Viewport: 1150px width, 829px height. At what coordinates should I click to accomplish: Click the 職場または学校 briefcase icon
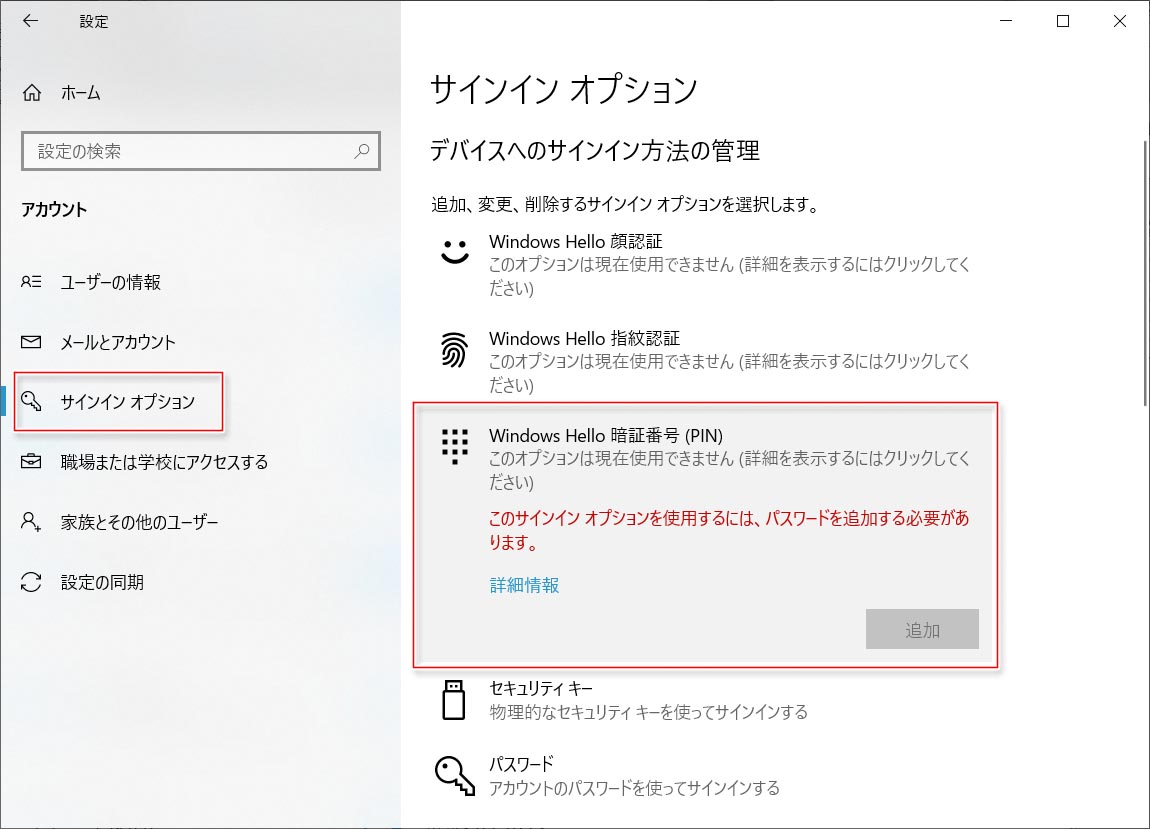[x=31, y=461]
